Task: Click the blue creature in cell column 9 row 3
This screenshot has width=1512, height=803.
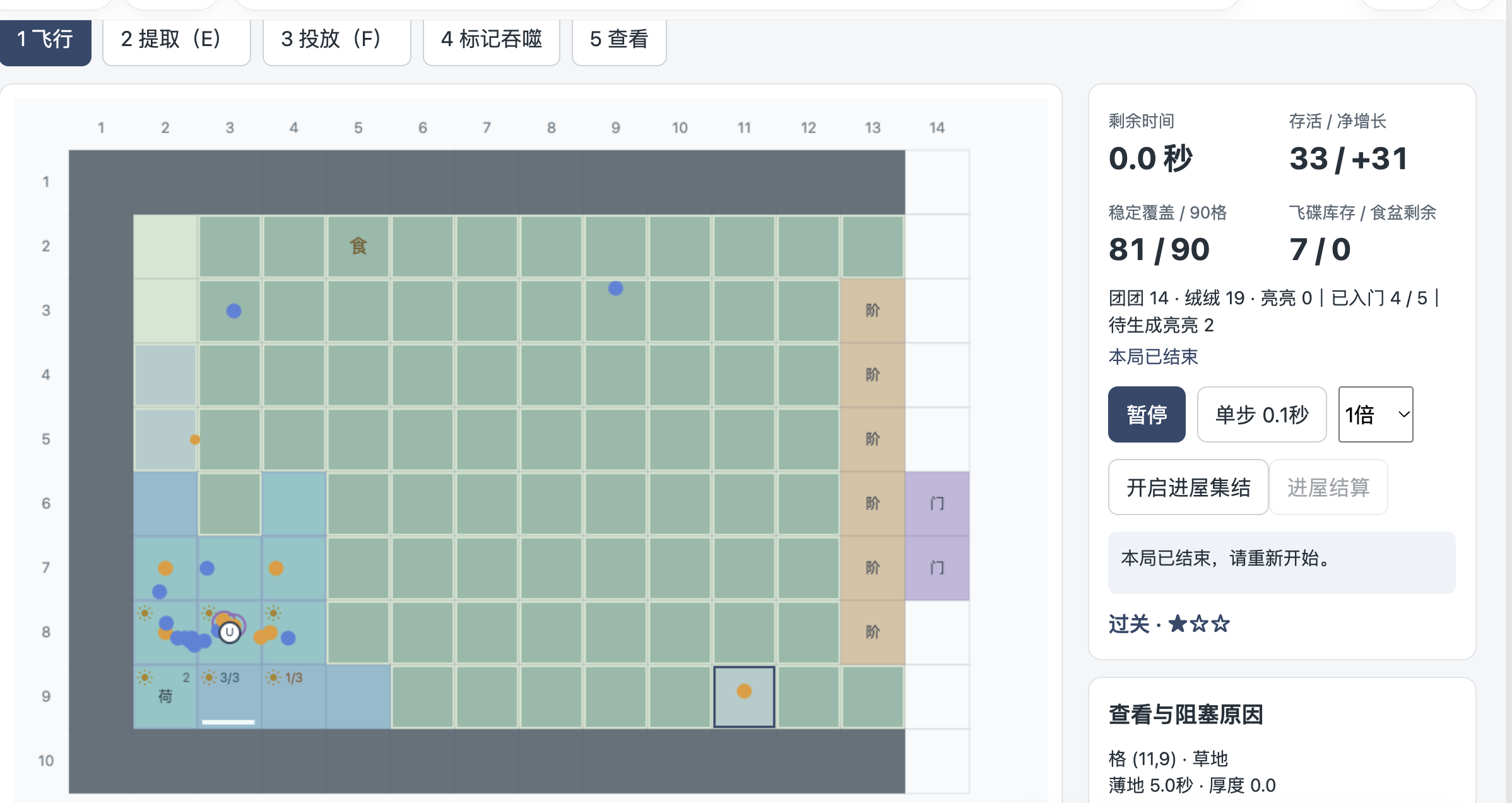Action: (615, 288)
